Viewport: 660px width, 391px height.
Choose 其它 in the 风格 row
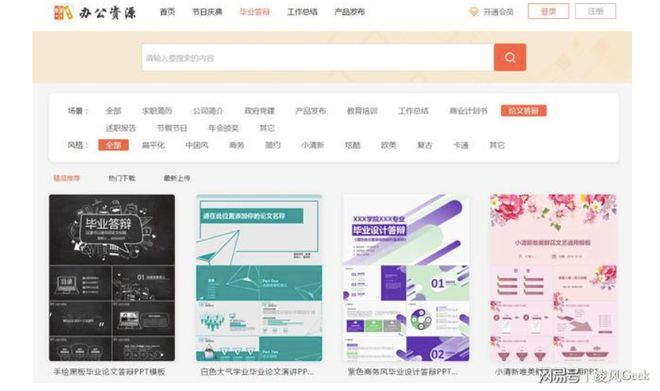coord(497,145)
